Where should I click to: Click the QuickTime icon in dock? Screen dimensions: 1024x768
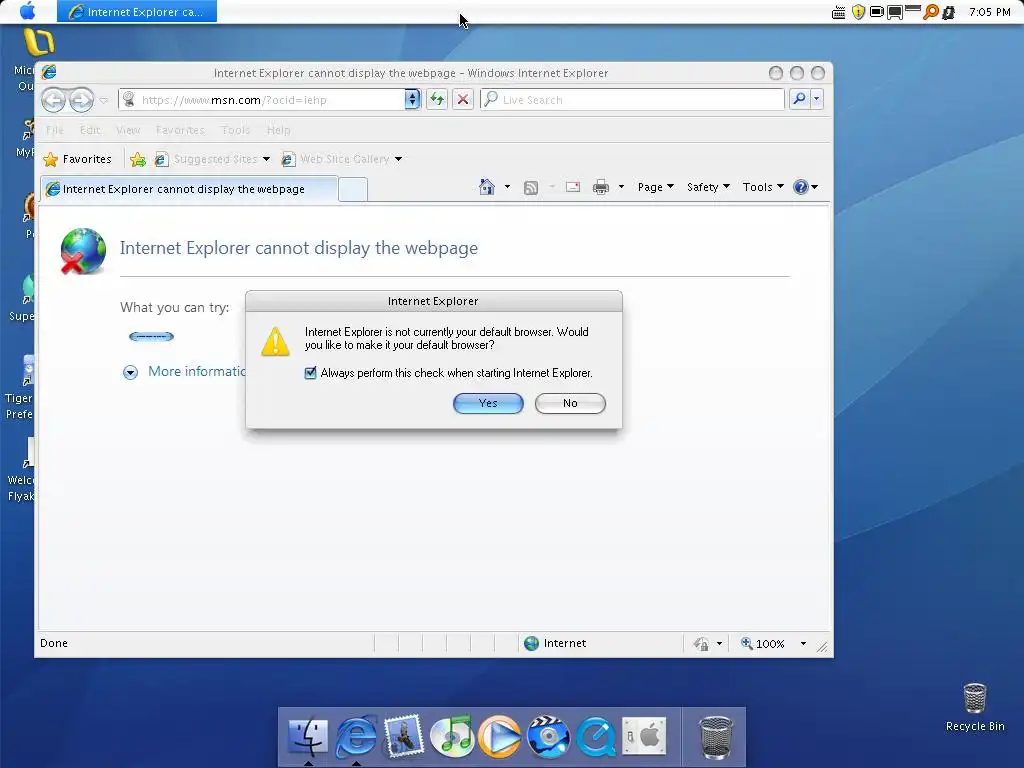pos(596,737)
